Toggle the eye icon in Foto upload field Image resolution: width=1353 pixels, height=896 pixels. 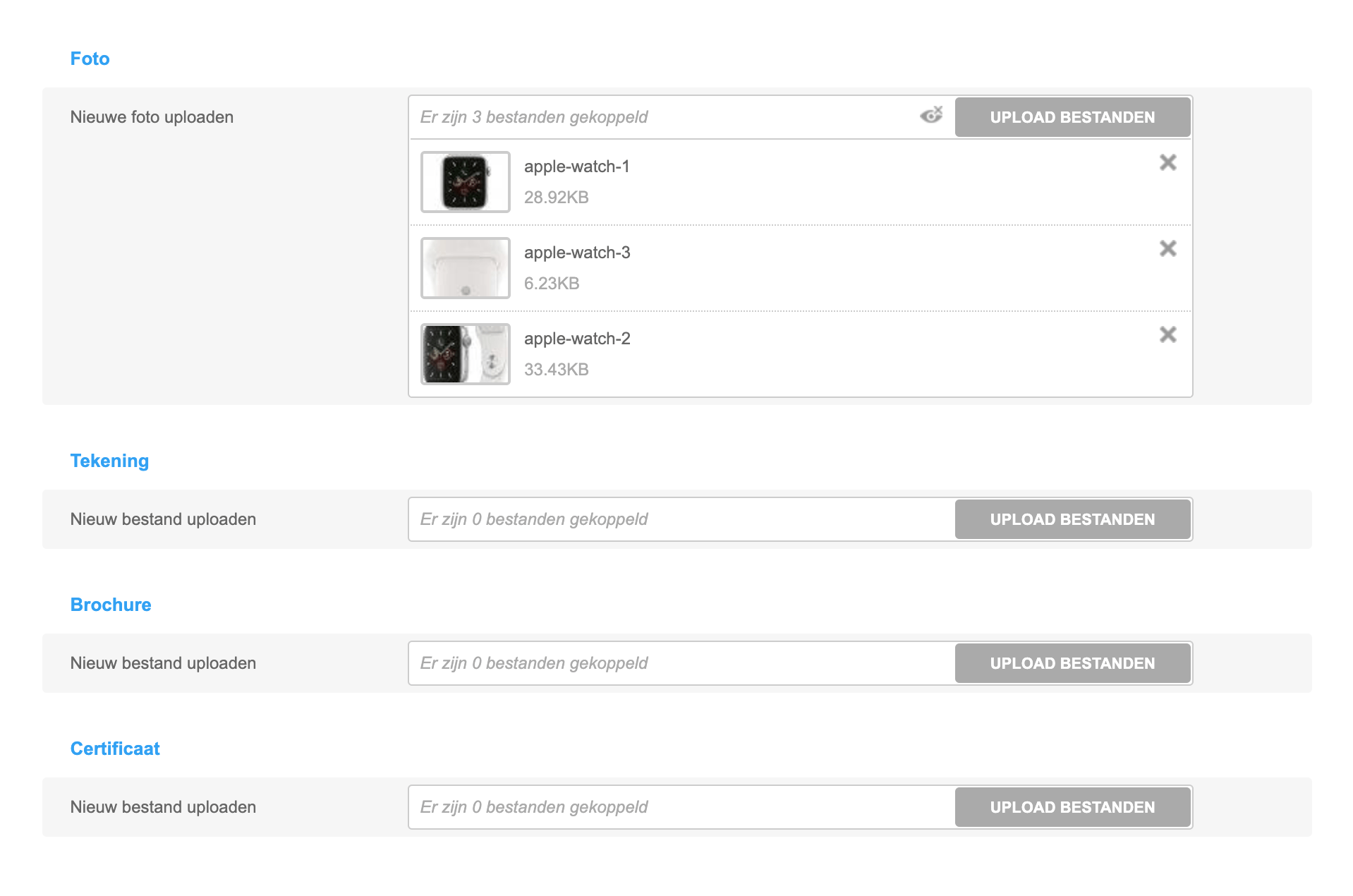tap(931, 116)
